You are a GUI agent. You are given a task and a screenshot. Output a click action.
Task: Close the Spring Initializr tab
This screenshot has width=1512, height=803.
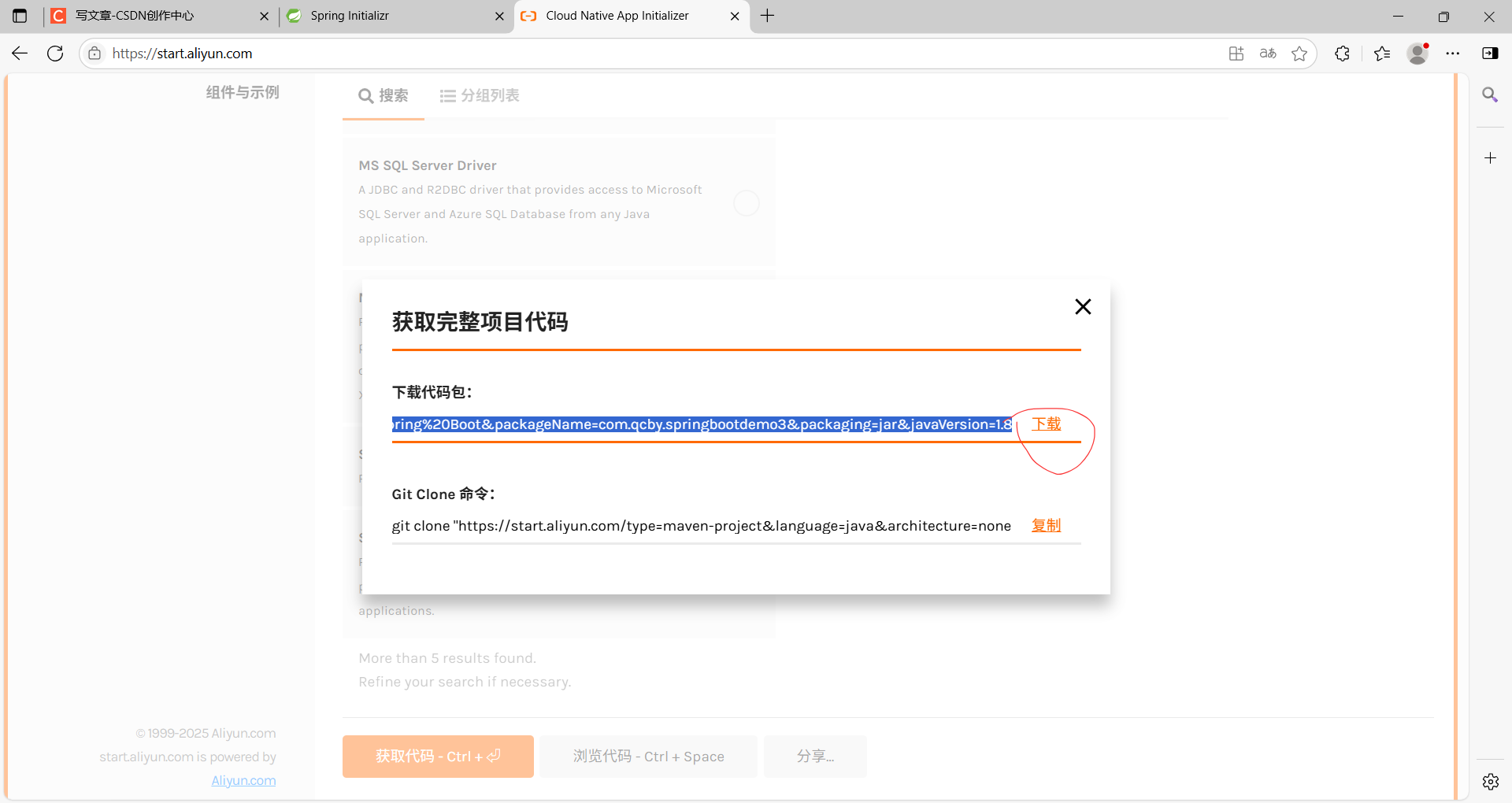pos(499,16)
